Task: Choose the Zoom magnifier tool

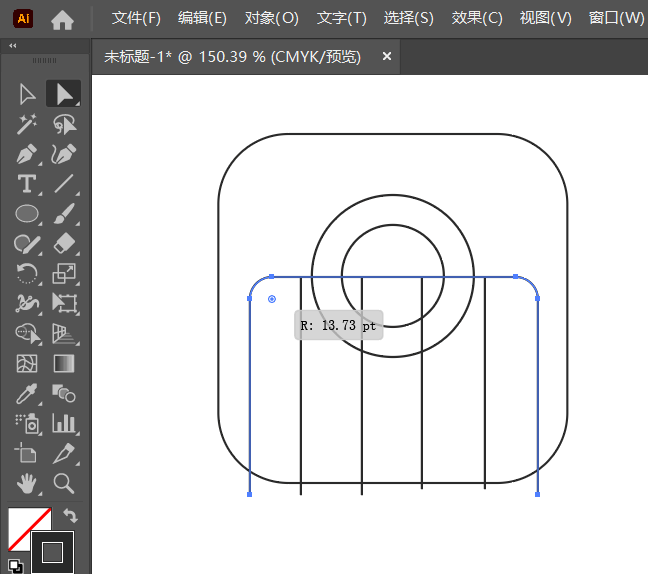Action: coord(64,483)
